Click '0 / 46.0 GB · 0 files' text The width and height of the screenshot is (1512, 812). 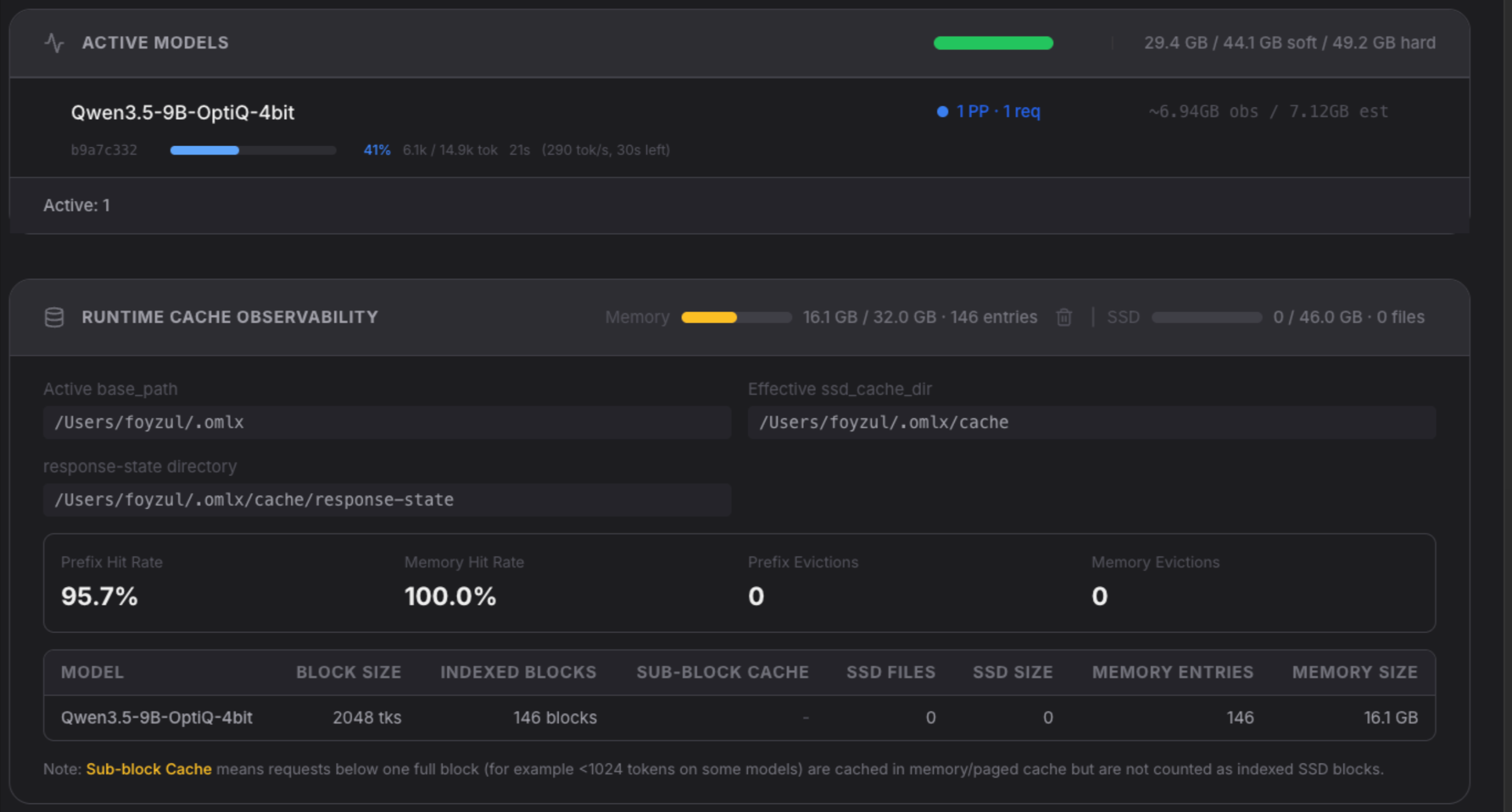(x=1349, y=317)
